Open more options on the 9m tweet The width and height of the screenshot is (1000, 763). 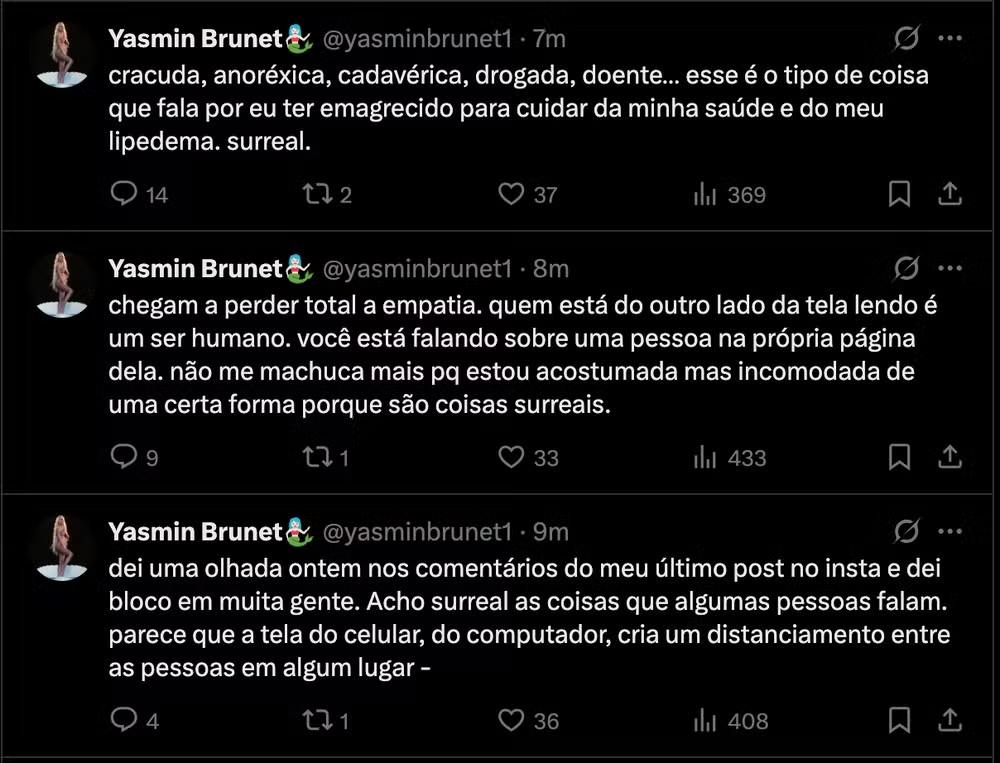click(x=950, y=531)
